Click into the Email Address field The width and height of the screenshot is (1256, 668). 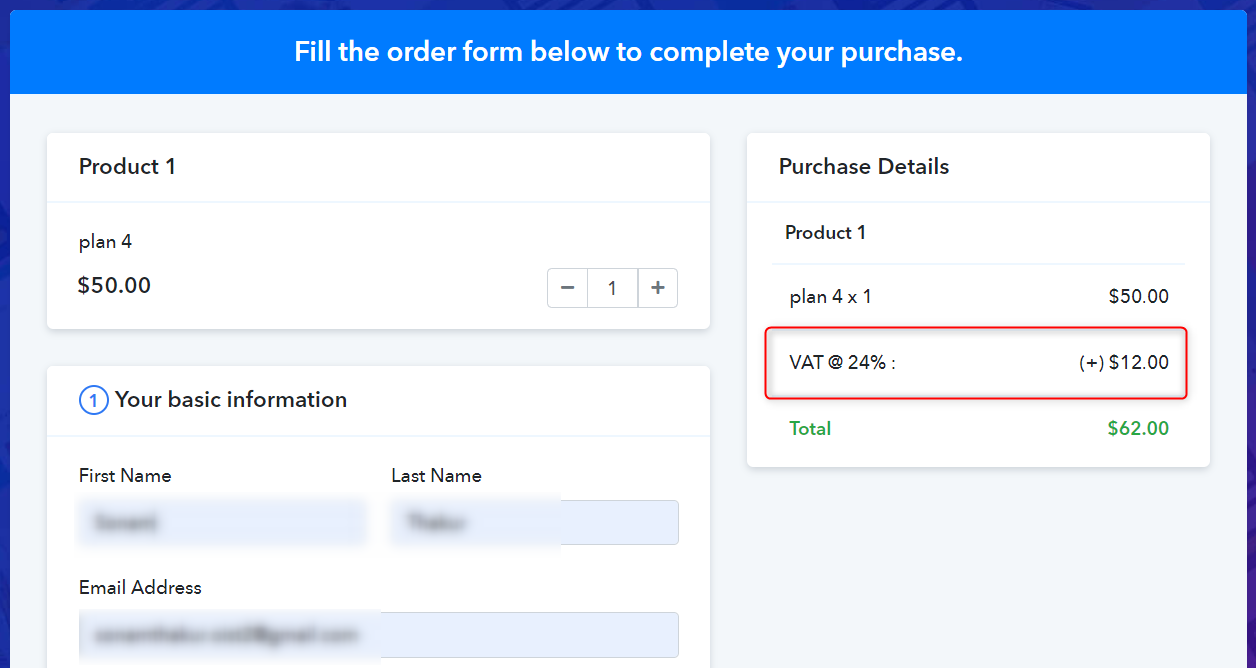pyautogui.click(x=379, y=634)
